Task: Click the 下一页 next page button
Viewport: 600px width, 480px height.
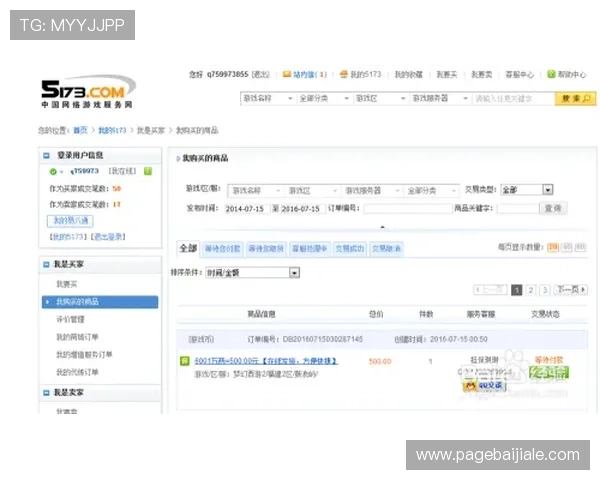Action: (x=571, y=290)
